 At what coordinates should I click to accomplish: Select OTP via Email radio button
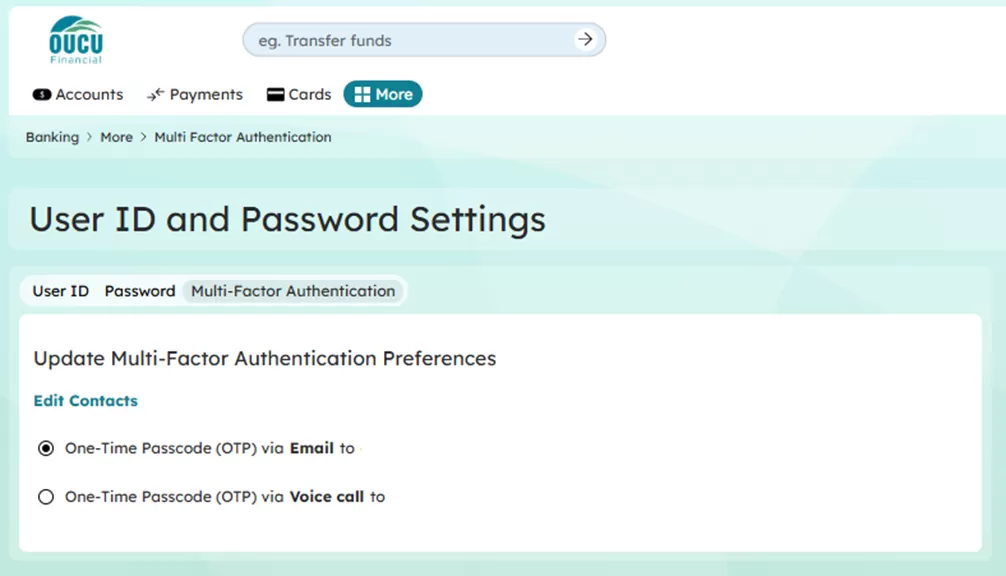[x=46, y=449]
